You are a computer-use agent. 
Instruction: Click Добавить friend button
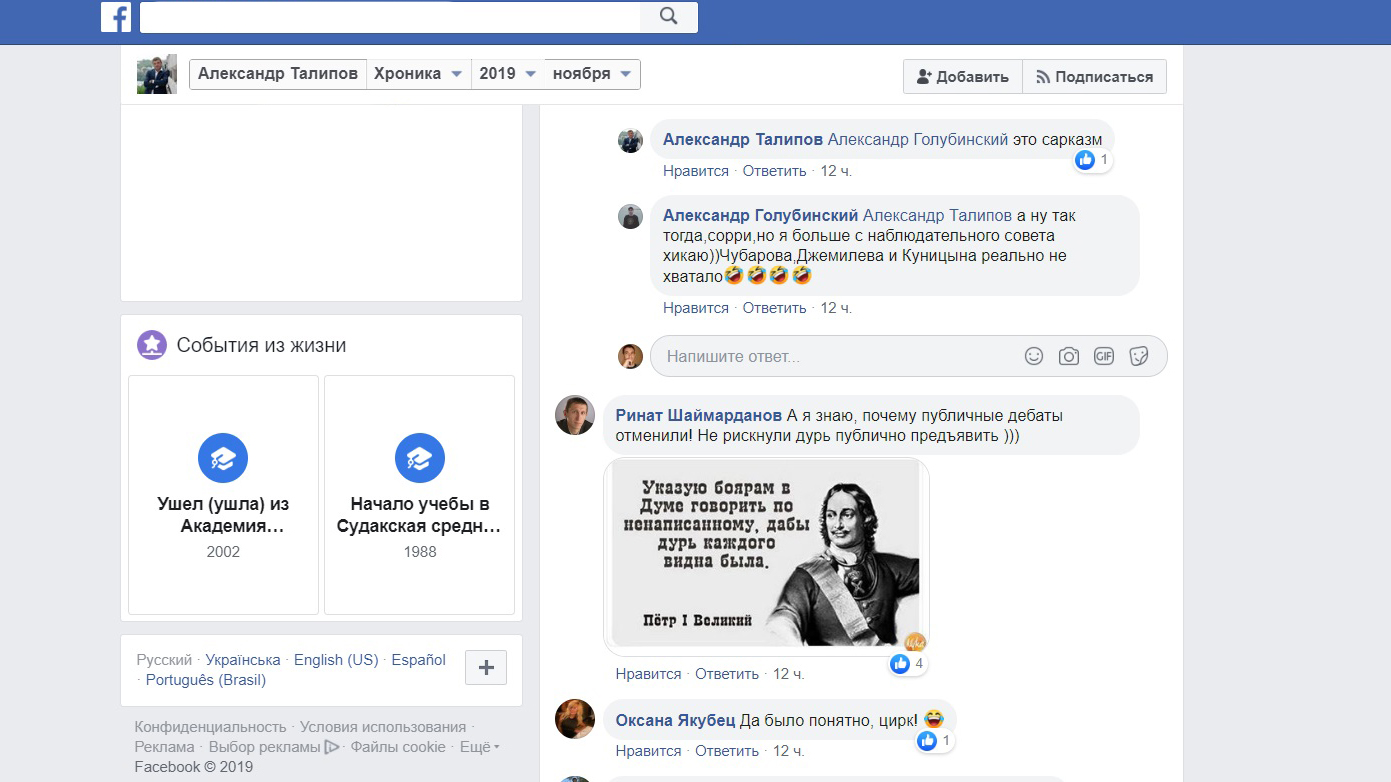tap(962, 77)
